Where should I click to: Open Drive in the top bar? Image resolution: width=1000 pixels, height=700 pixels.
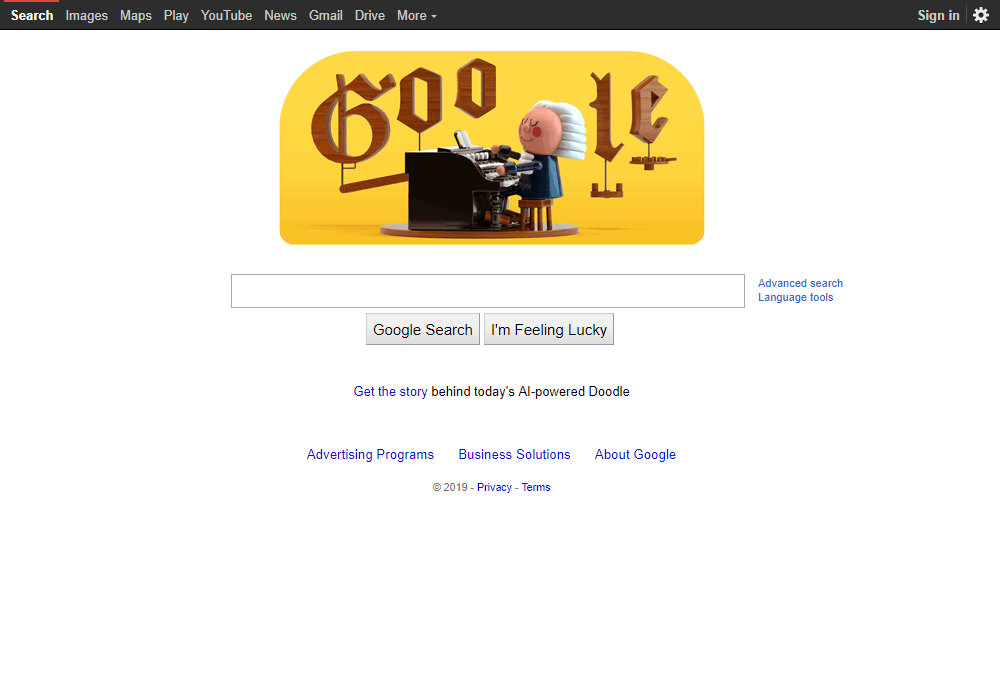pyautogui.click(x=370, y=15)
